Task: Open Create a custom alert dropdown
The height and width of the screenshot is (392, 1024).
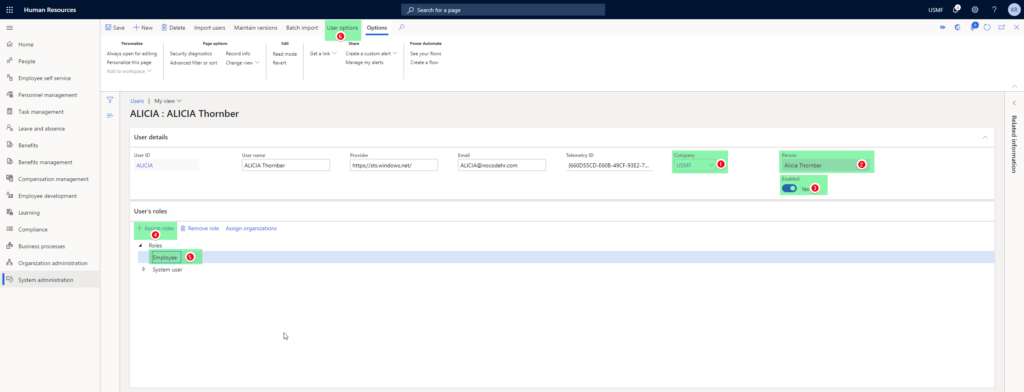Action: click(372, 54)
